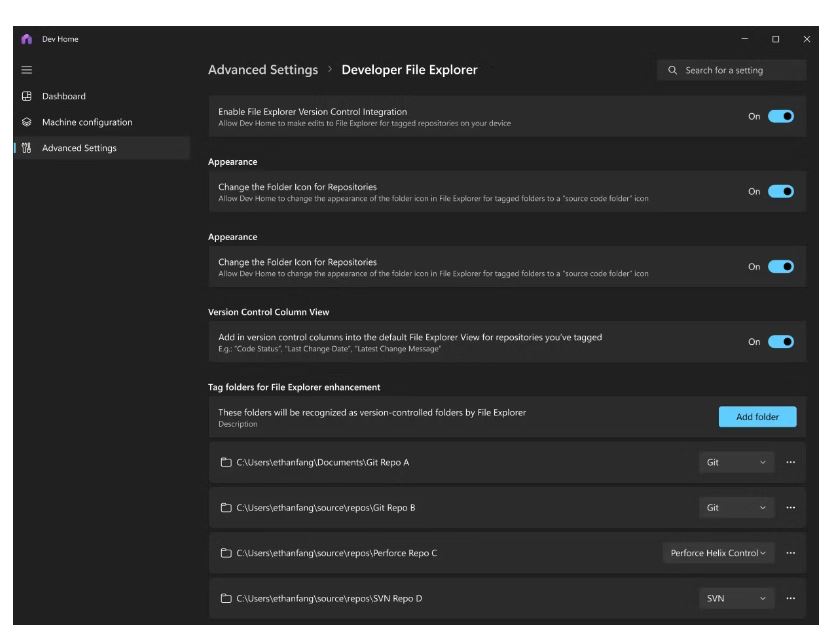Click the Dev Home app logo icon
The height and width of the screenshot is (643, 834).
coord(27,39)
